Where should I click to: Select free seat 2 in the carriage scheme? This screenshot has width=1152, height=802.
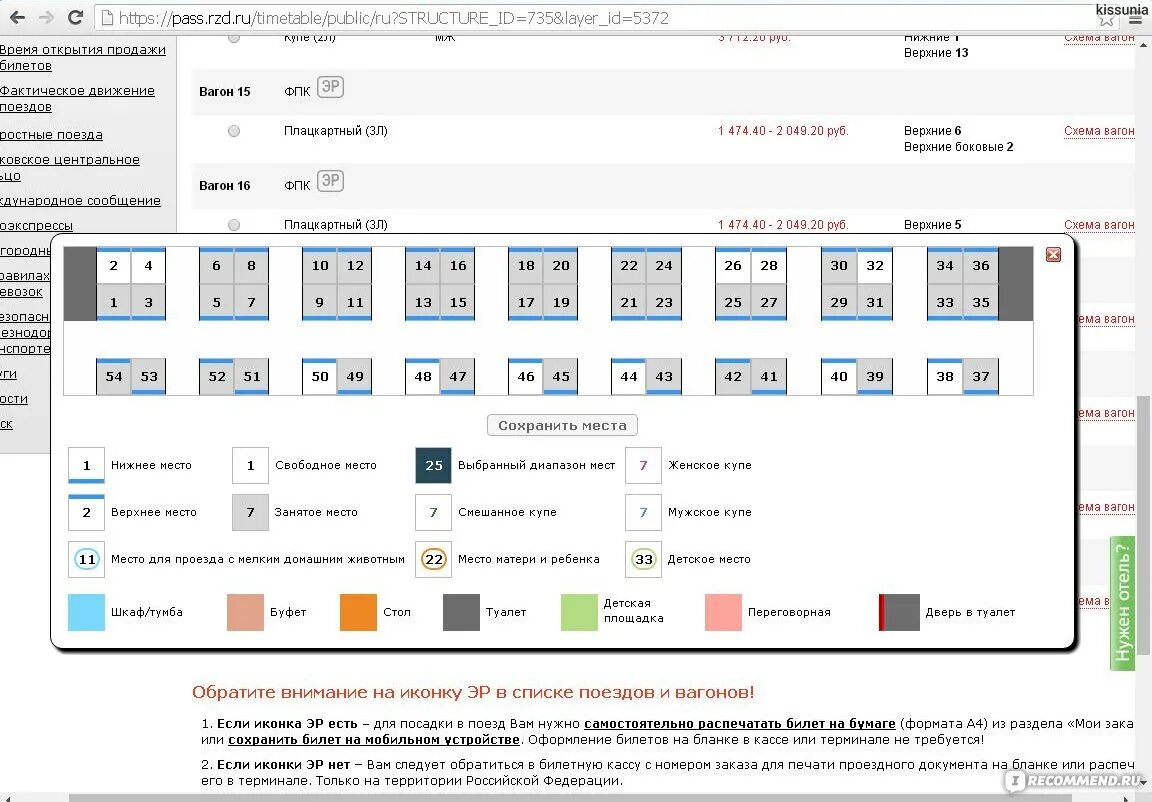pos(114,266)
